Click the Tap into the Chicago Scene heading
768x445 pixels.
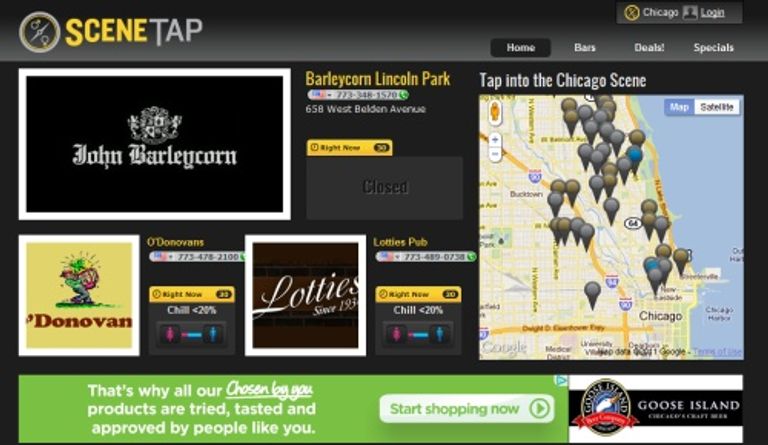pos(562,80)
